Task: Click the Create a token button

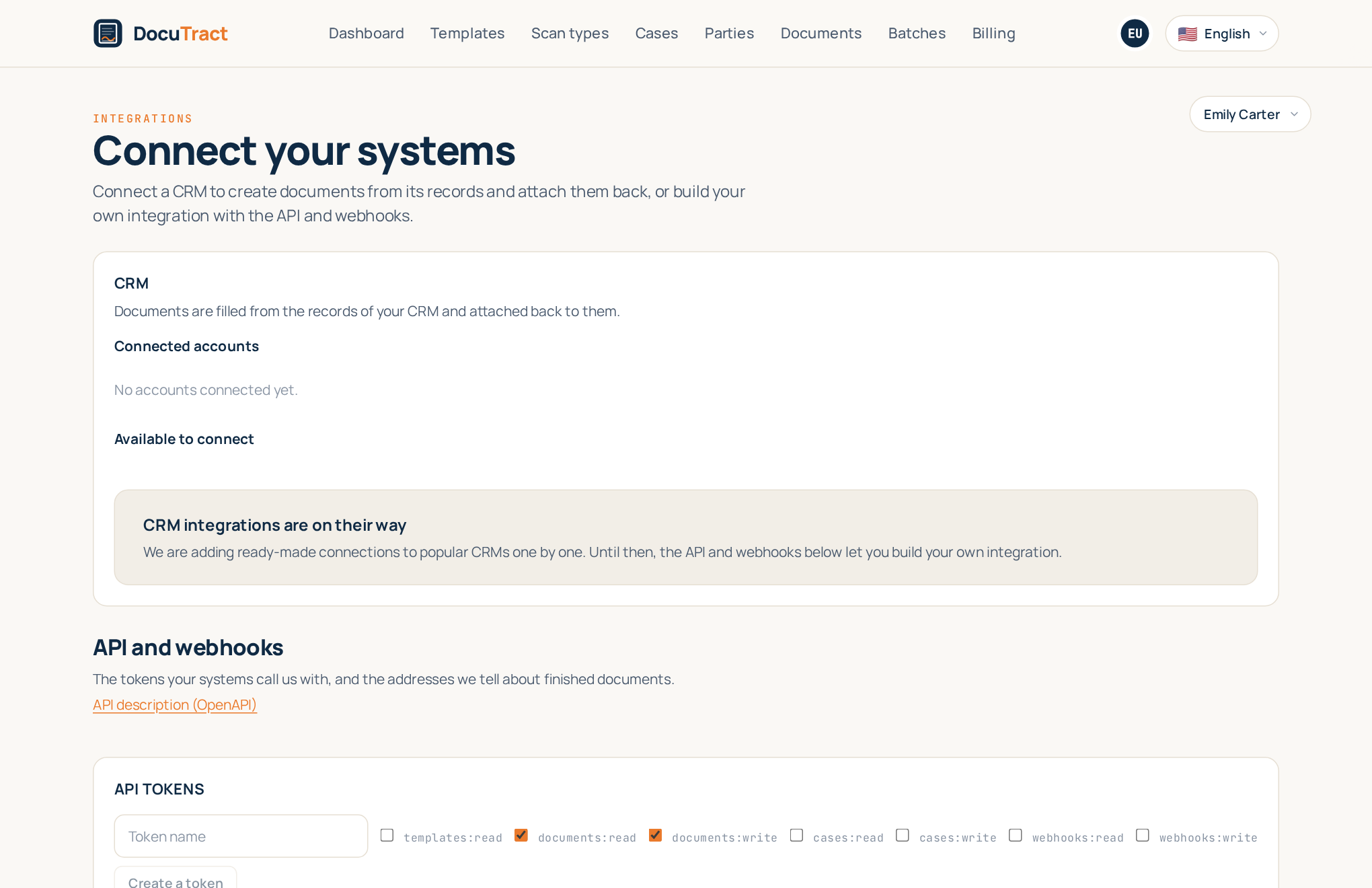Action: pos(176,878)
